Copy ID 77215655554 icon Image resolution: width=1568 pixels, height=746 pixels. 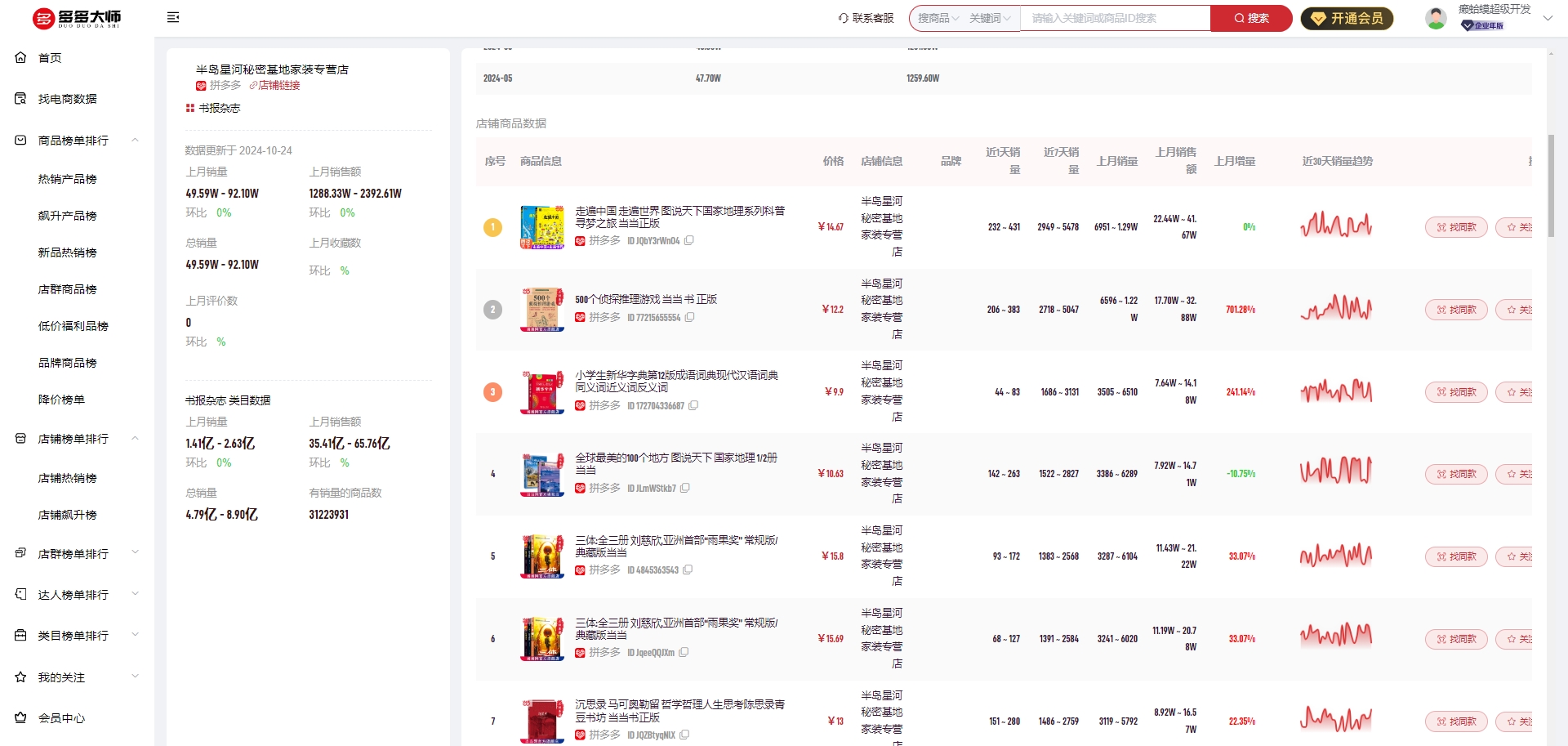[690, 318]
